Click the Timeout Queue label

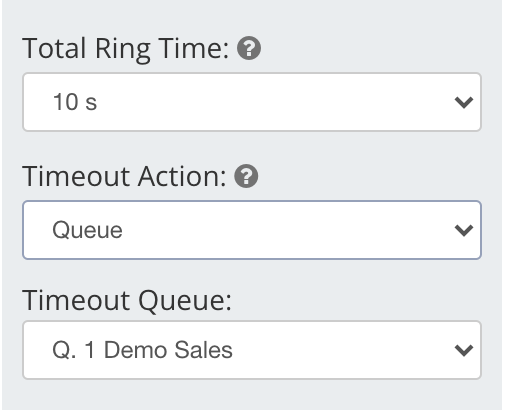pyautogui.click(x=127, y=301)
